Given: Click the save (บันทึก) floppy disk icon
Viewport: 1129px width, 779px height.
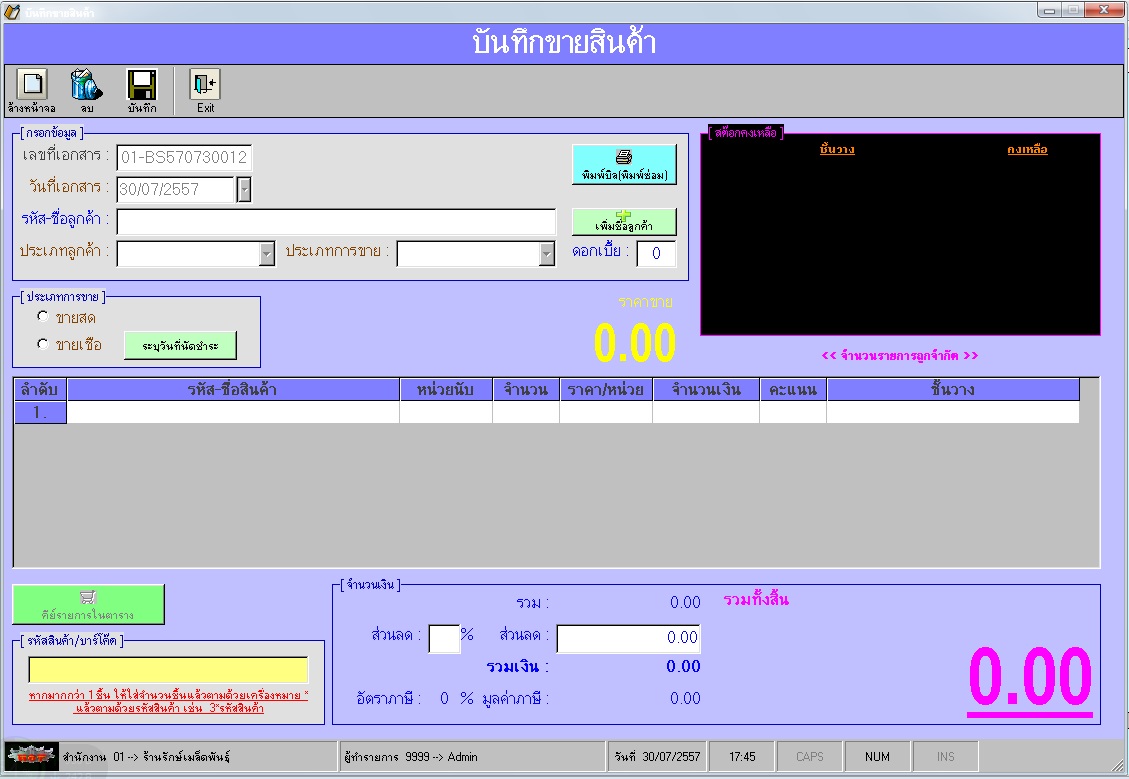Looking at the screenshot, I should point(142,85).
